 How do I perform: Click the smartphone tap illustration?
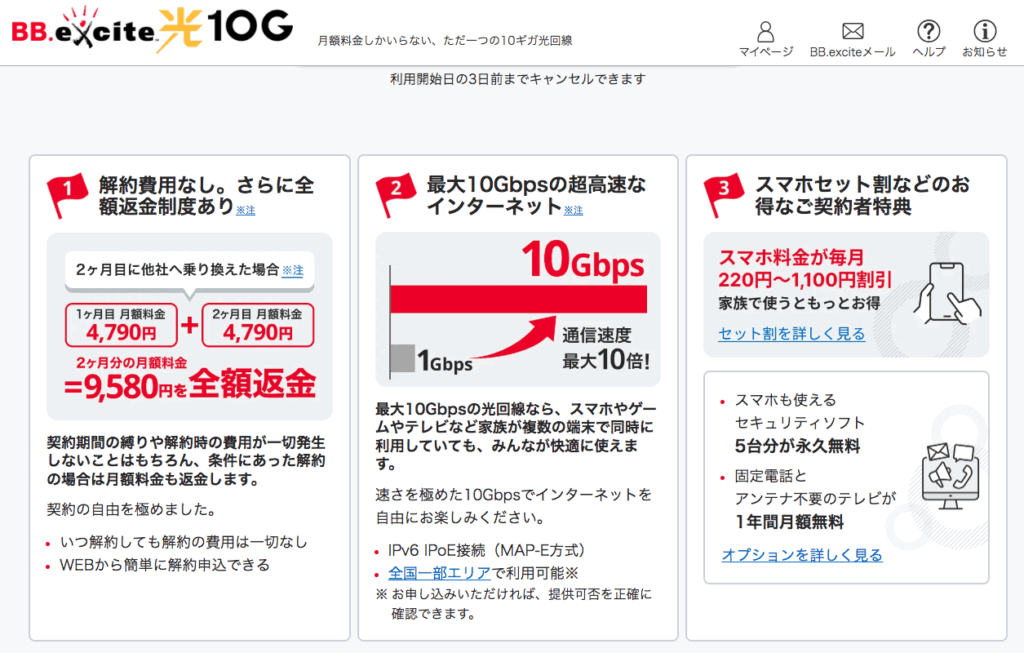point(946,293)
